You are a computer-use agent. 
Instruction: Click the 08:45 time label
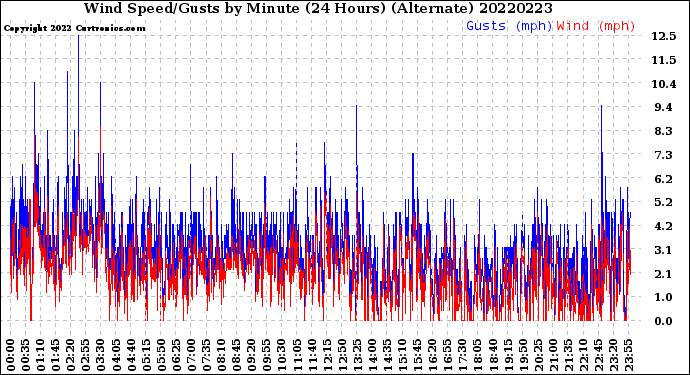pyautogui.click(x=237, y=355)
